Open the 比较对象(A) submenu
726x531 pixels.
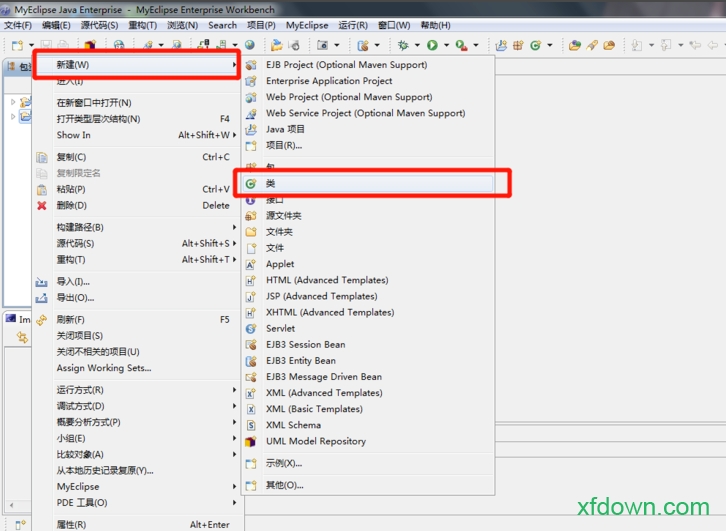pyautogui.click(x=146, y=455)
